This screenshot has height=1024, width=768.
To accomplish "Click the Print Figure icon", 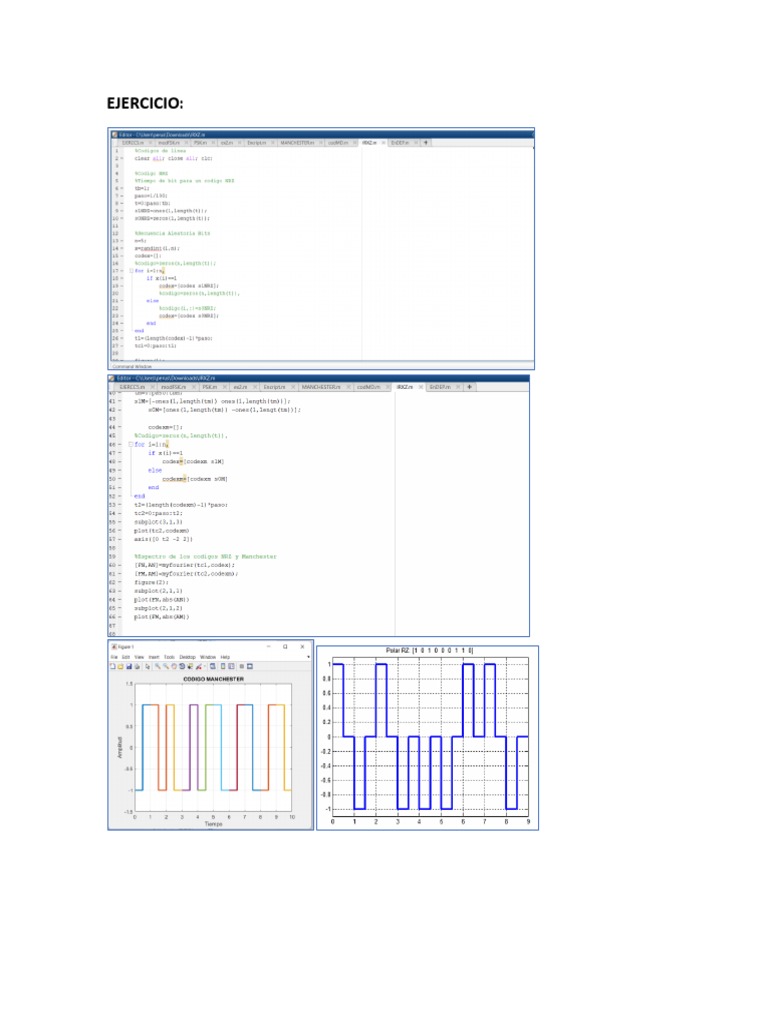I will 137,665.
